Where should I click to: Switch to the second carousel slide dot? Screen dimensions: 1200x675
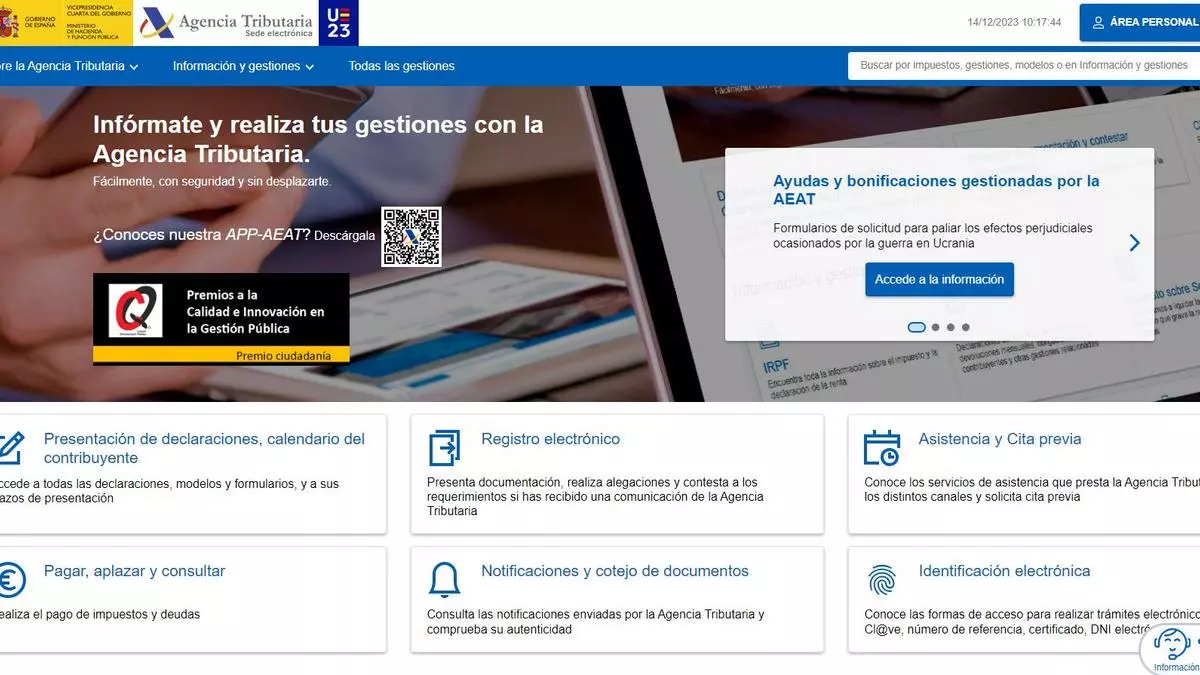point(936,327)
